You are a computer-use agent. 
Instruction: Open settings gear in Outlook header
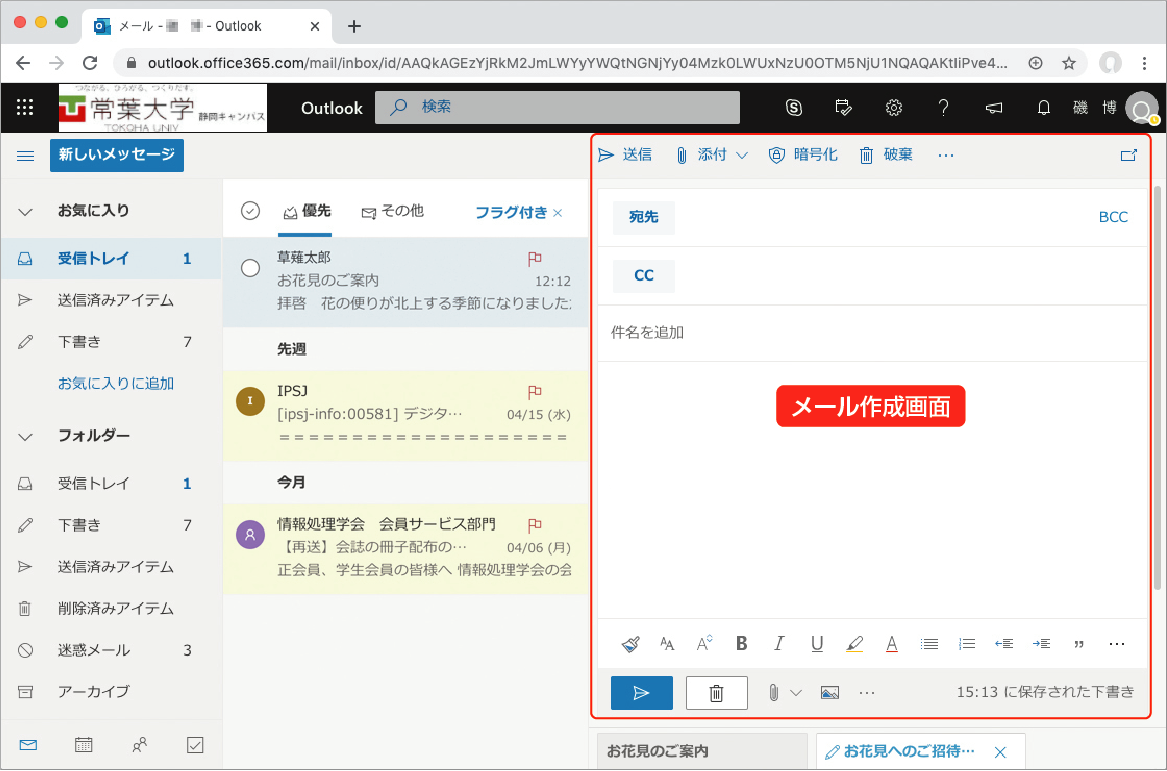click(894, 108)
